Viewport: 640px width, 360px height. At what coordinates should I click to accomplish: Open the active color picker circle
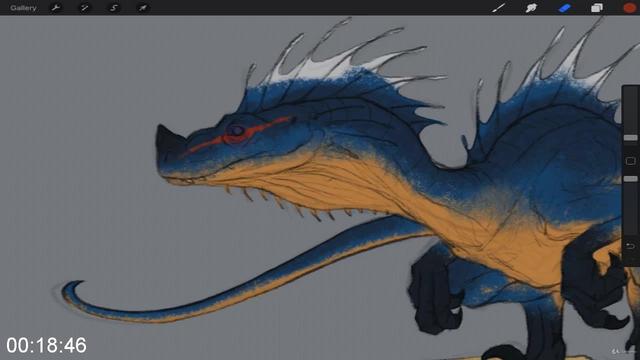pos(629,7)
